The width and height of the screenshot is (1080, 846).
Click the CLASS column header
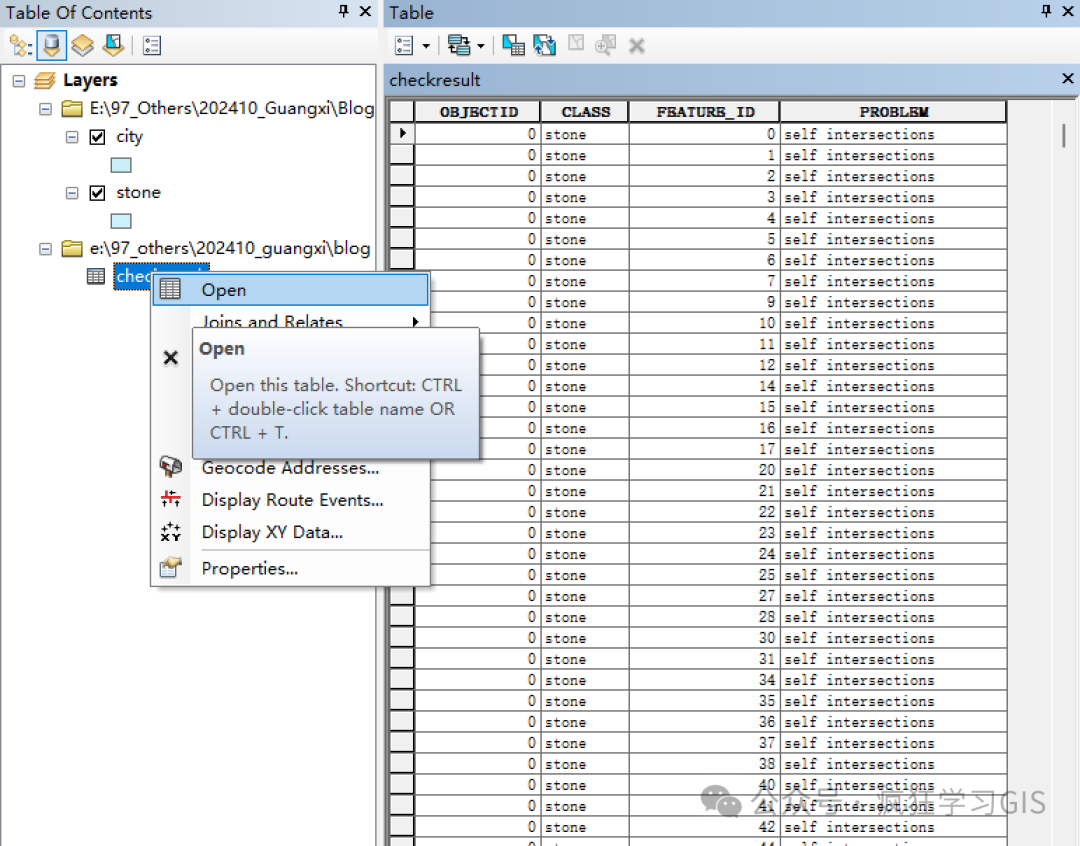[585, 112]
